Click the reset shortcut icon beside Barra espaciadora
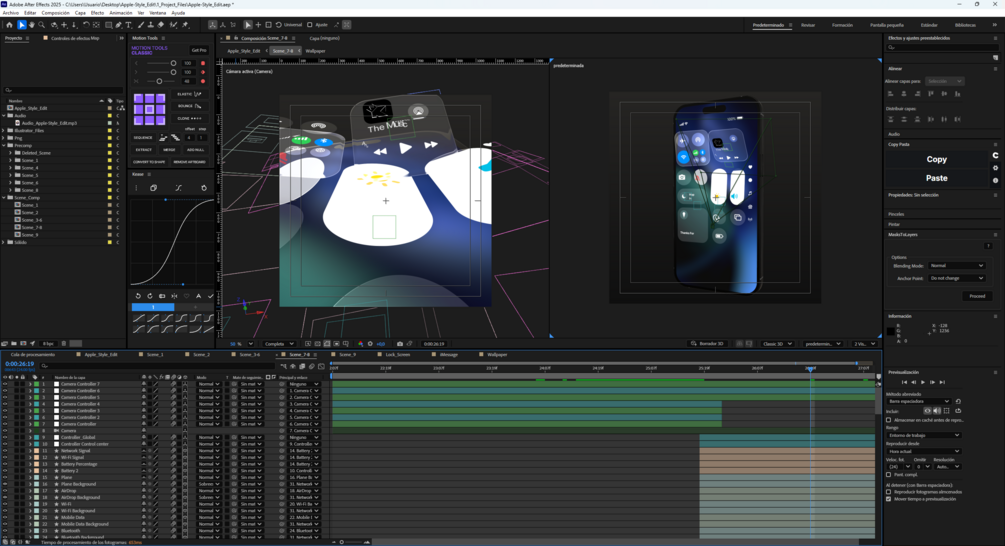 click(958, 401)
